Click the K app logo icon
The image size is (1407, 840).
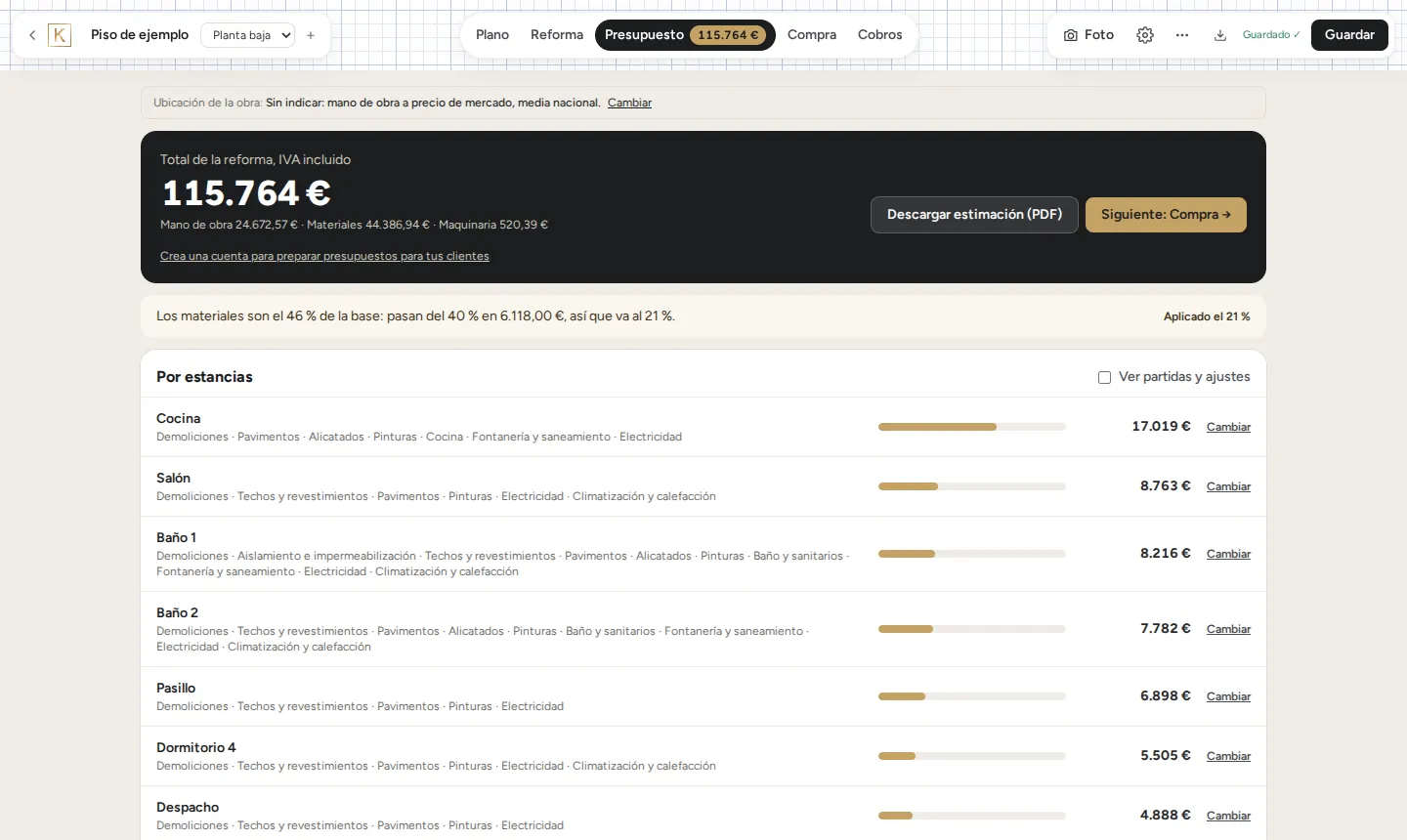60,35
